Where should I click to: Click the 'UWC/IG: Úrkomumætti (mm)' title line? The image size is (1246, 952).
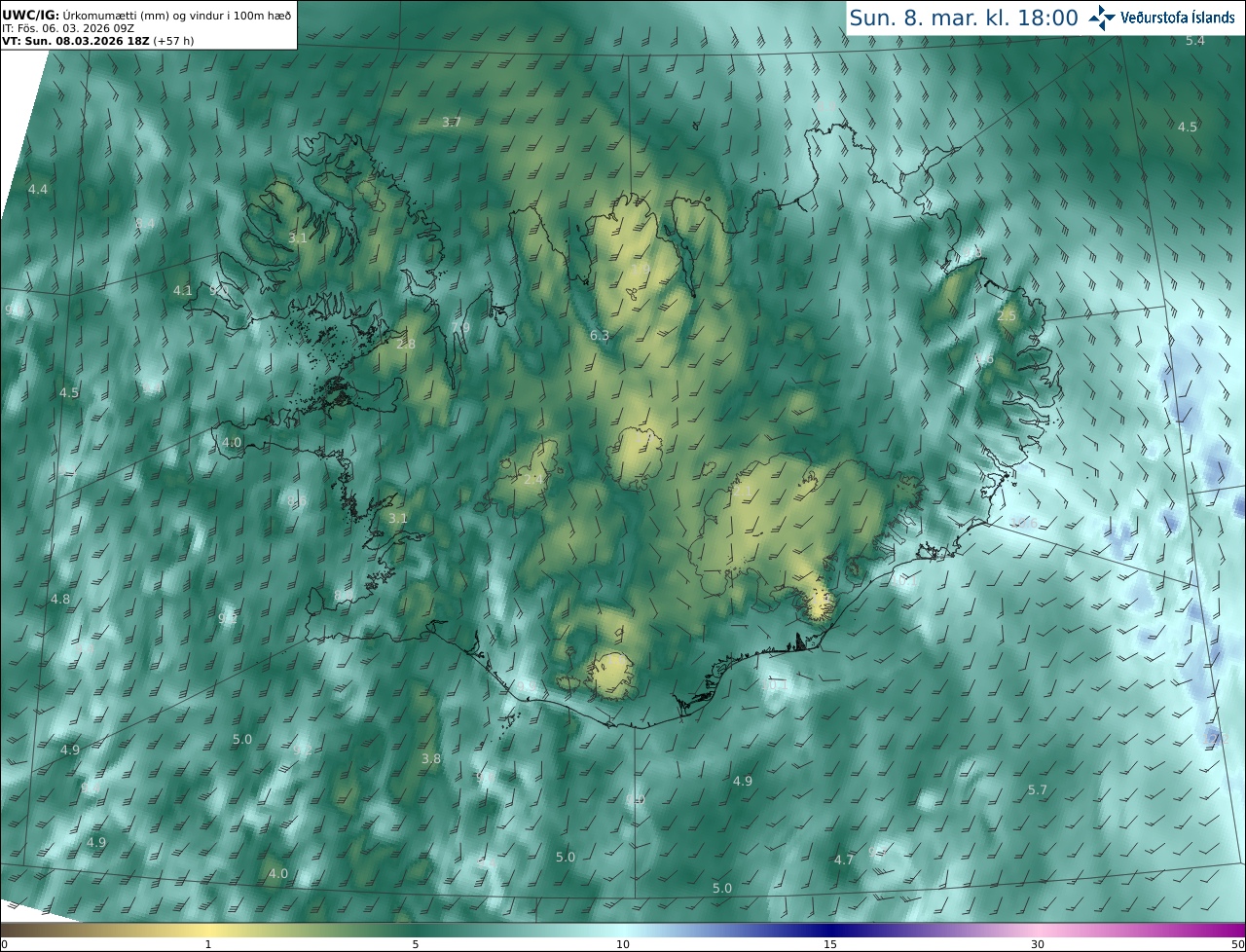pyautogui.click(x=147, y=15)
